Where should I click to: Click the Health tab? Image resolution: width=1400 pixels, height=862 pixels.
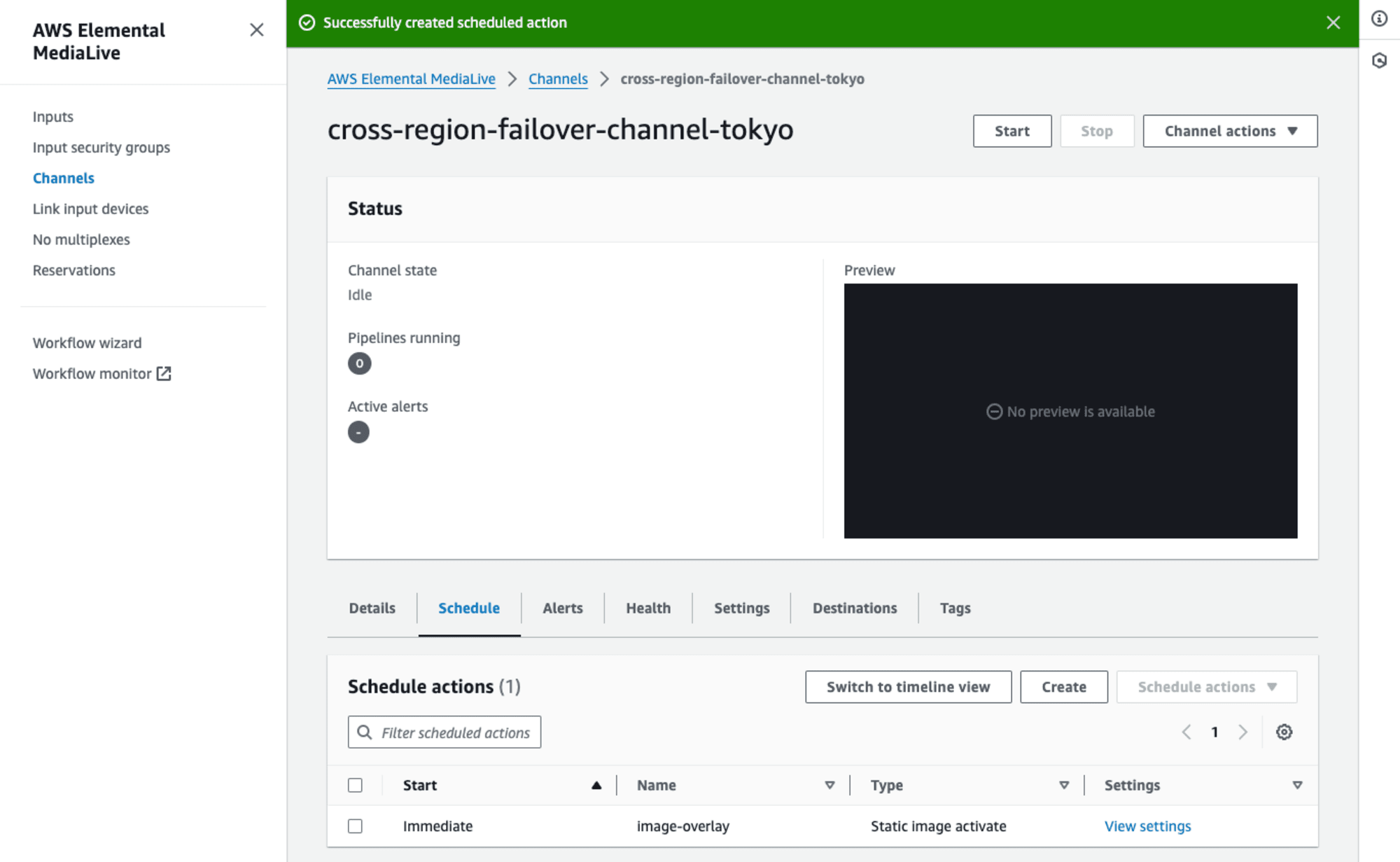649,608
